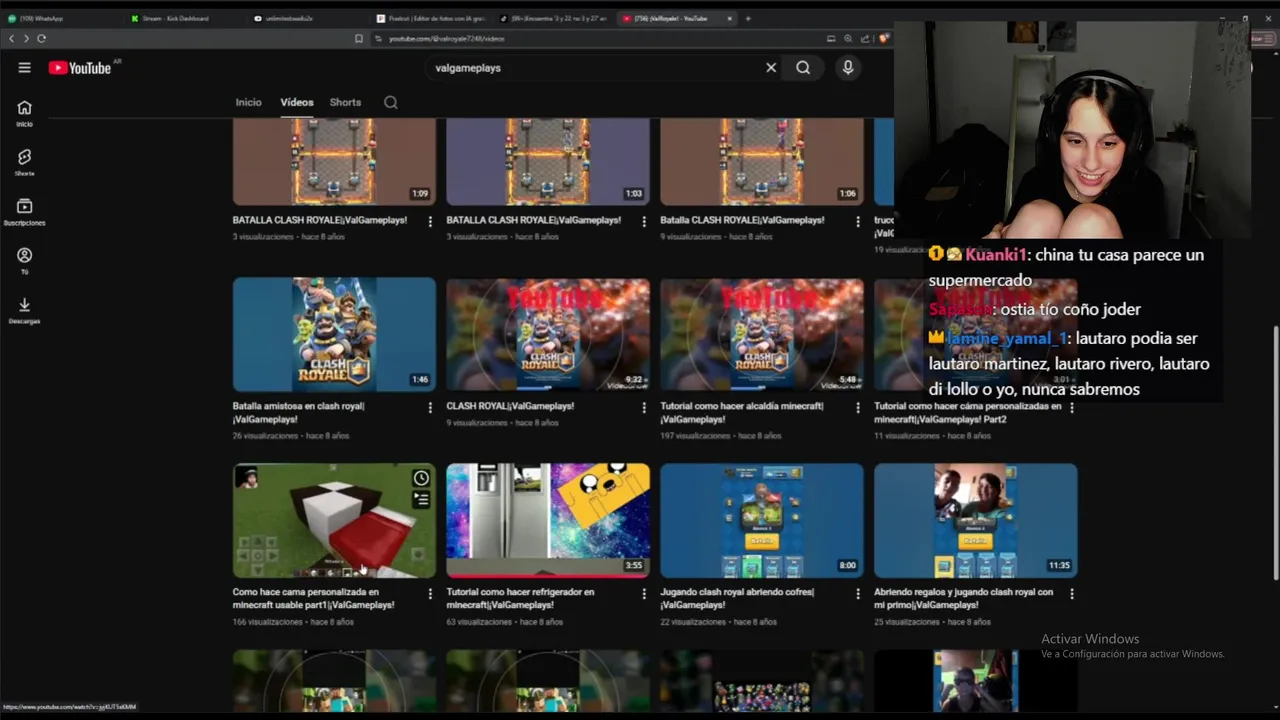Open the Tú section in sidebar
The width and height of the screenshot is (1280, 720).
tap(24, 261)
